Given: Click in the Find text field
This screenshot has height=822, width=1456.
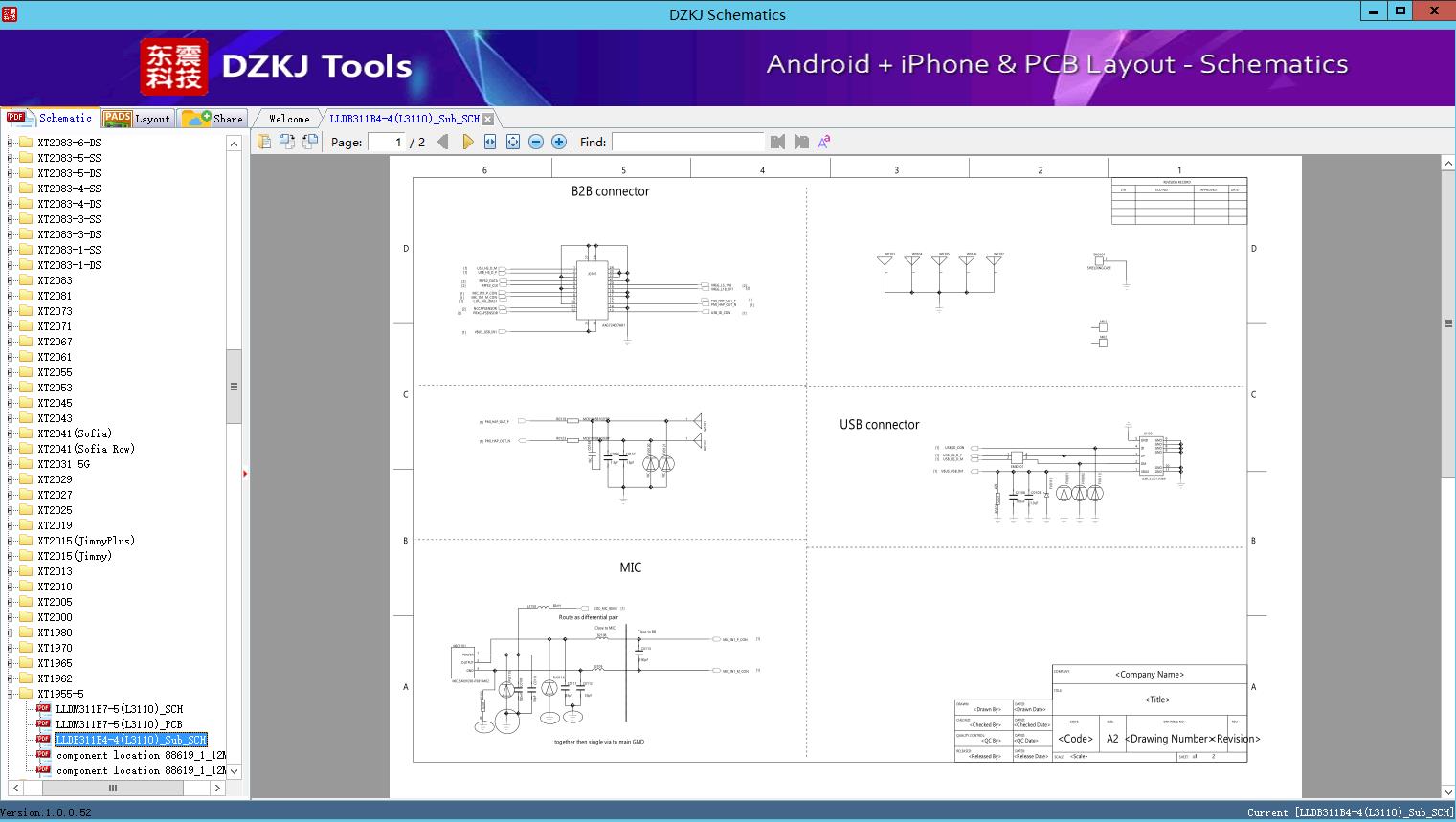Looking at the screenshot, I should pos(688,142).
